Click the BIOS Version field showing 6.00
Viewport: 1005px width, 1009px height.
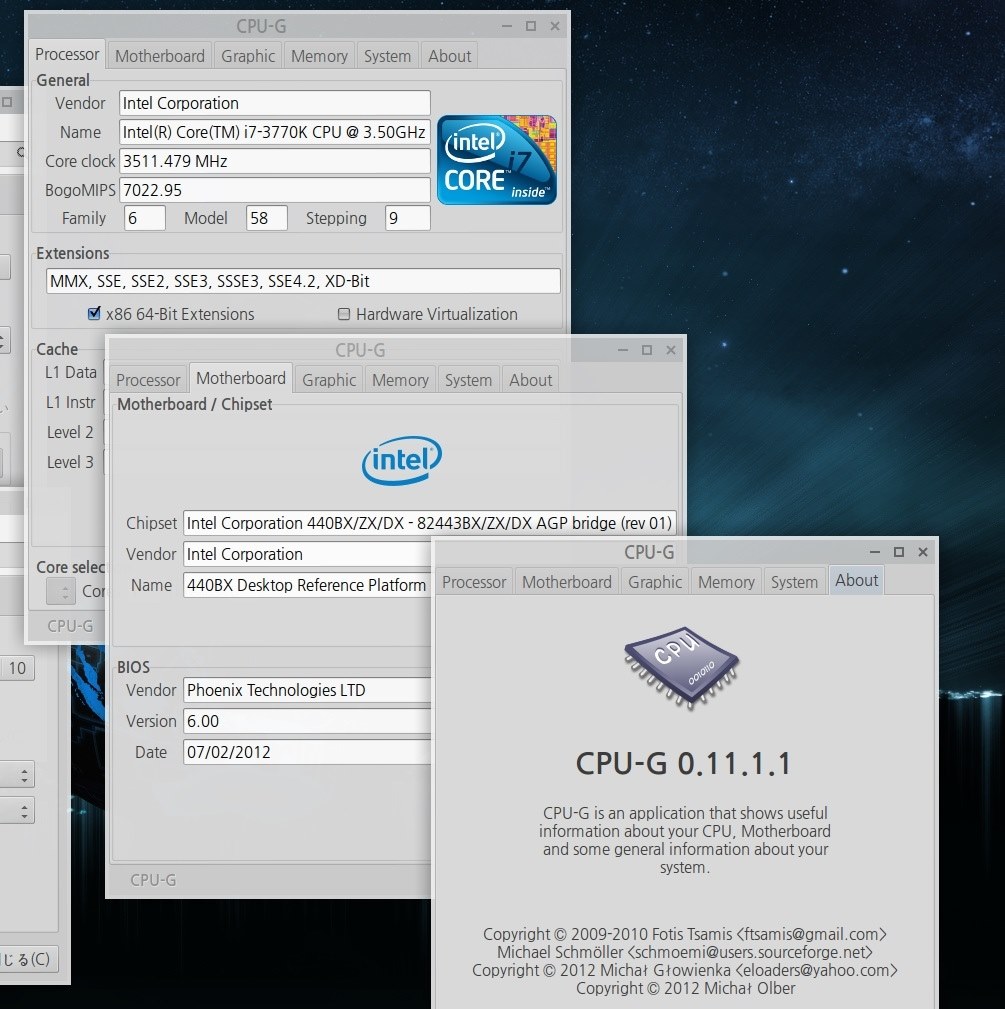pyautogui.click(x=307, y=721)
